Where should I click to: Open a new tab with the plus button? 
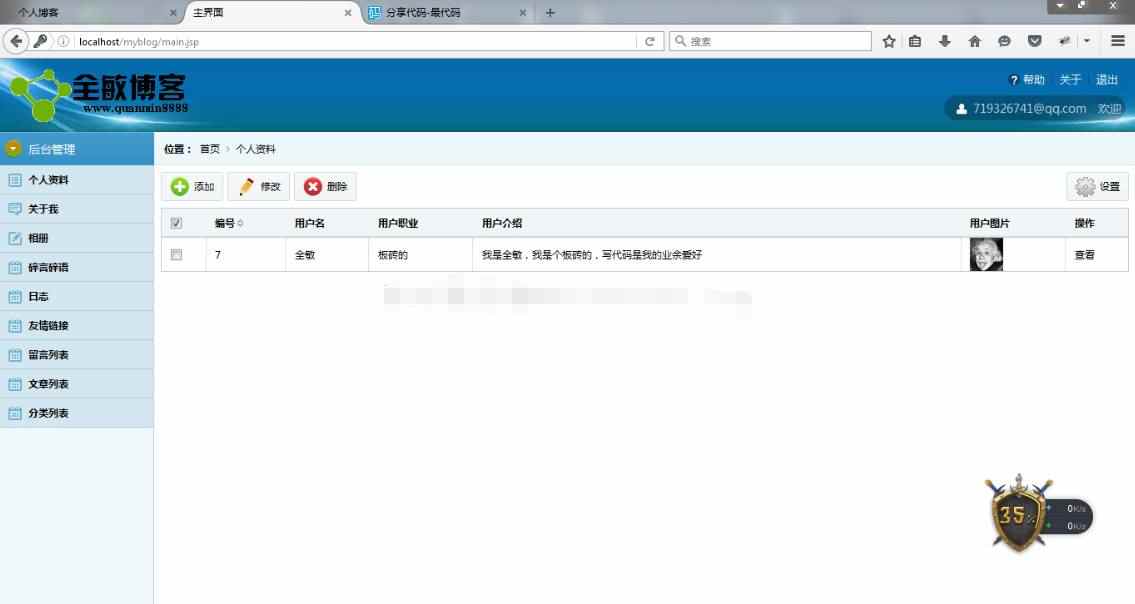tap(550, 12)
